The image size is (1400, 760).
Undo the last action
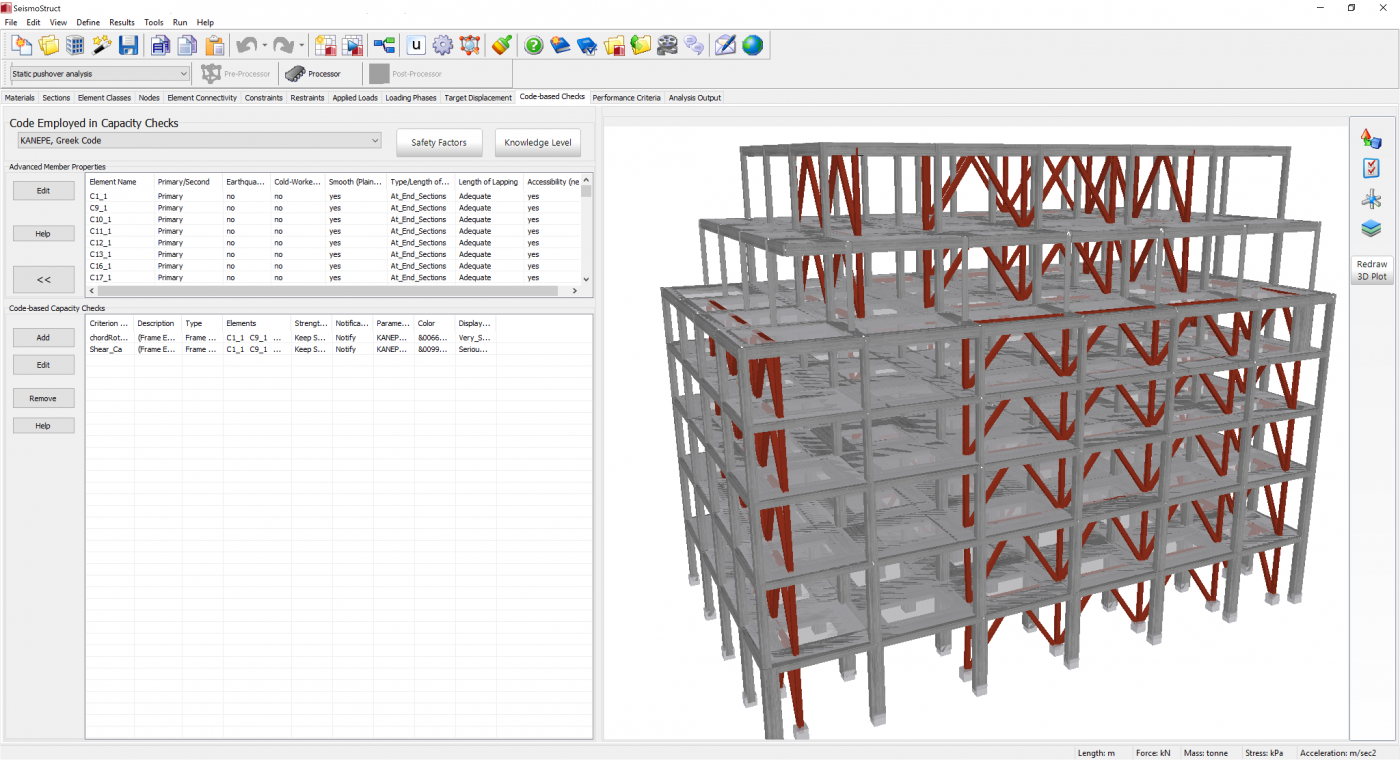coord(246,45)
